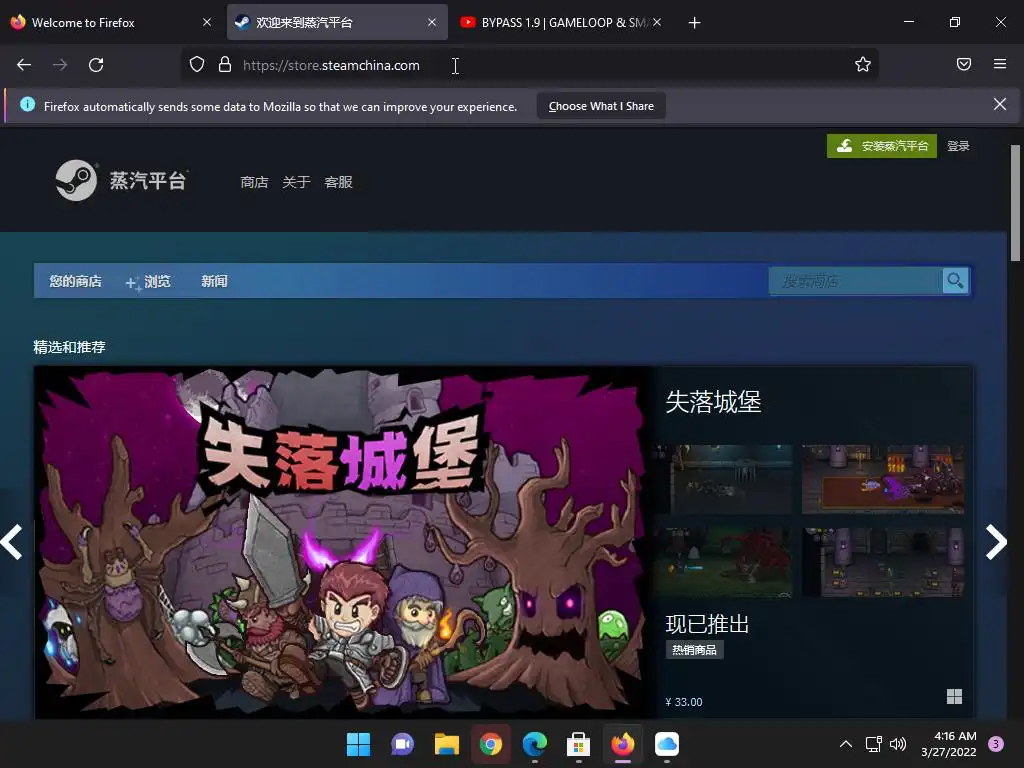Screen dimensions: 1024x768
Task: Click the padlock site security icon
Action: point(225,65)
